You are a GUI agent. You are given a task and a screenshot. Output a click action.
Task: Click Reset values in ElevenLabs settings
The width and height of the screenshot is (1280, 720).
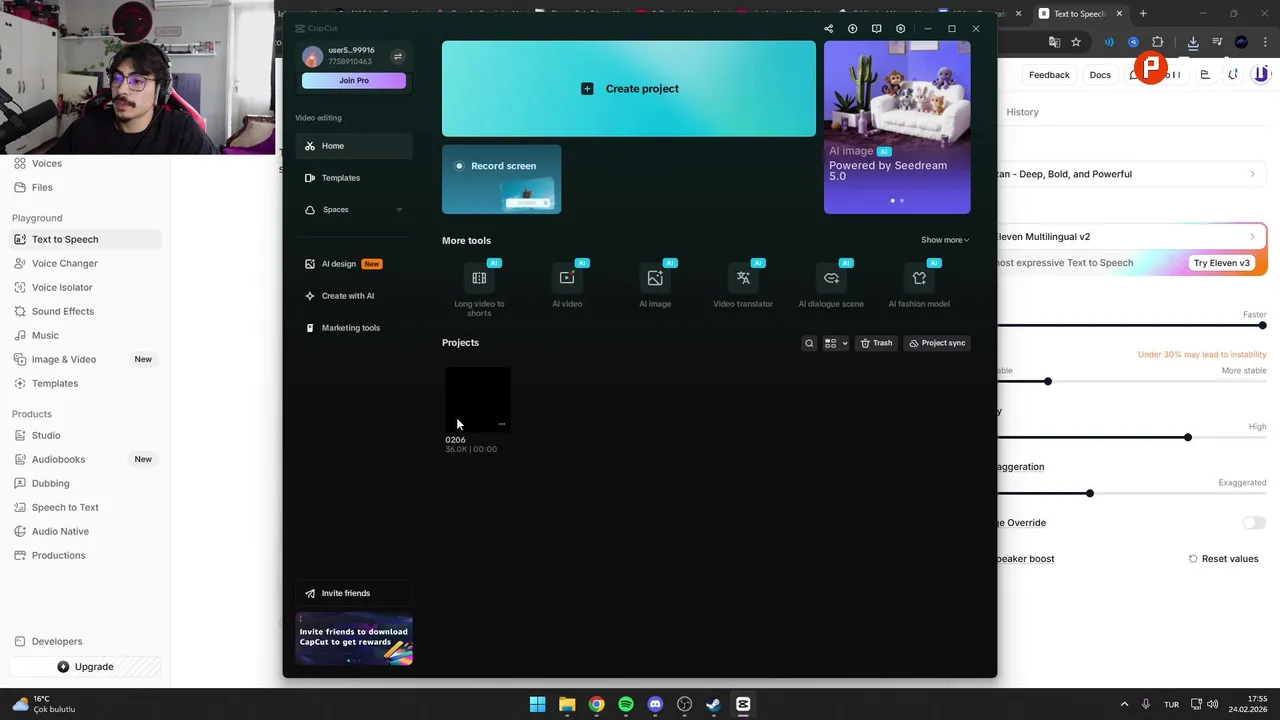1223,559
